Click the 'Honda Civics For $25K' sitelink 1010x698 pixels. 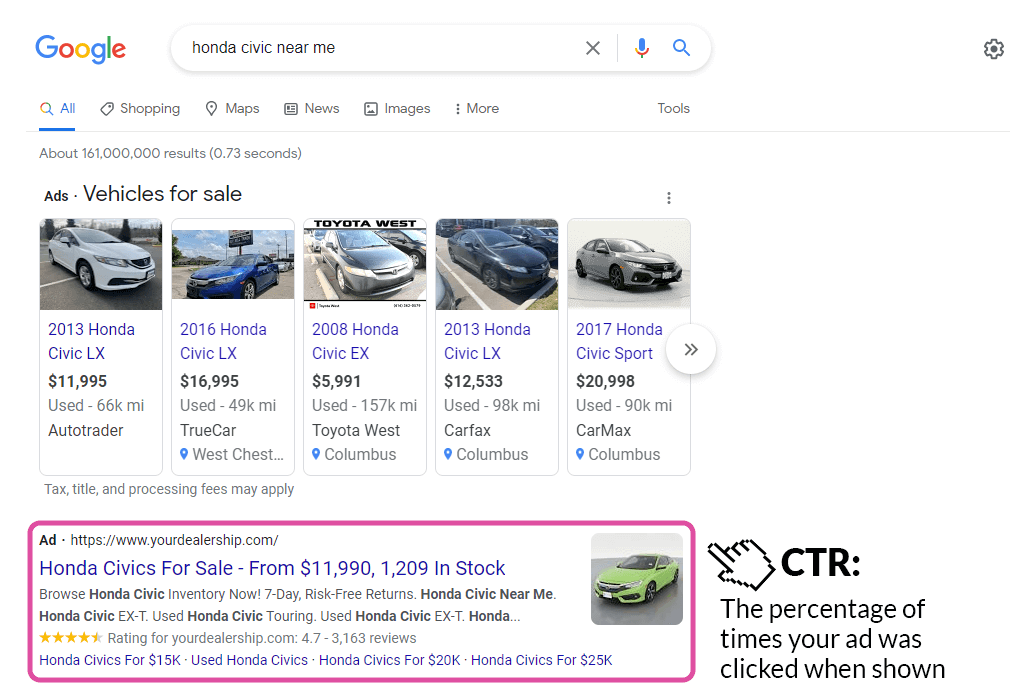pos(542,660)
